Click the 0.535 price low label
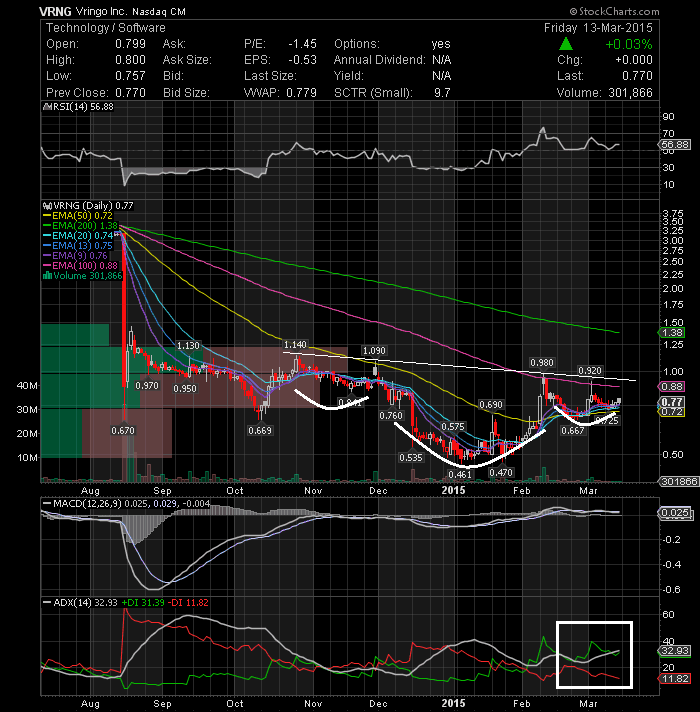The image size is (700, 712). (411, 457)
